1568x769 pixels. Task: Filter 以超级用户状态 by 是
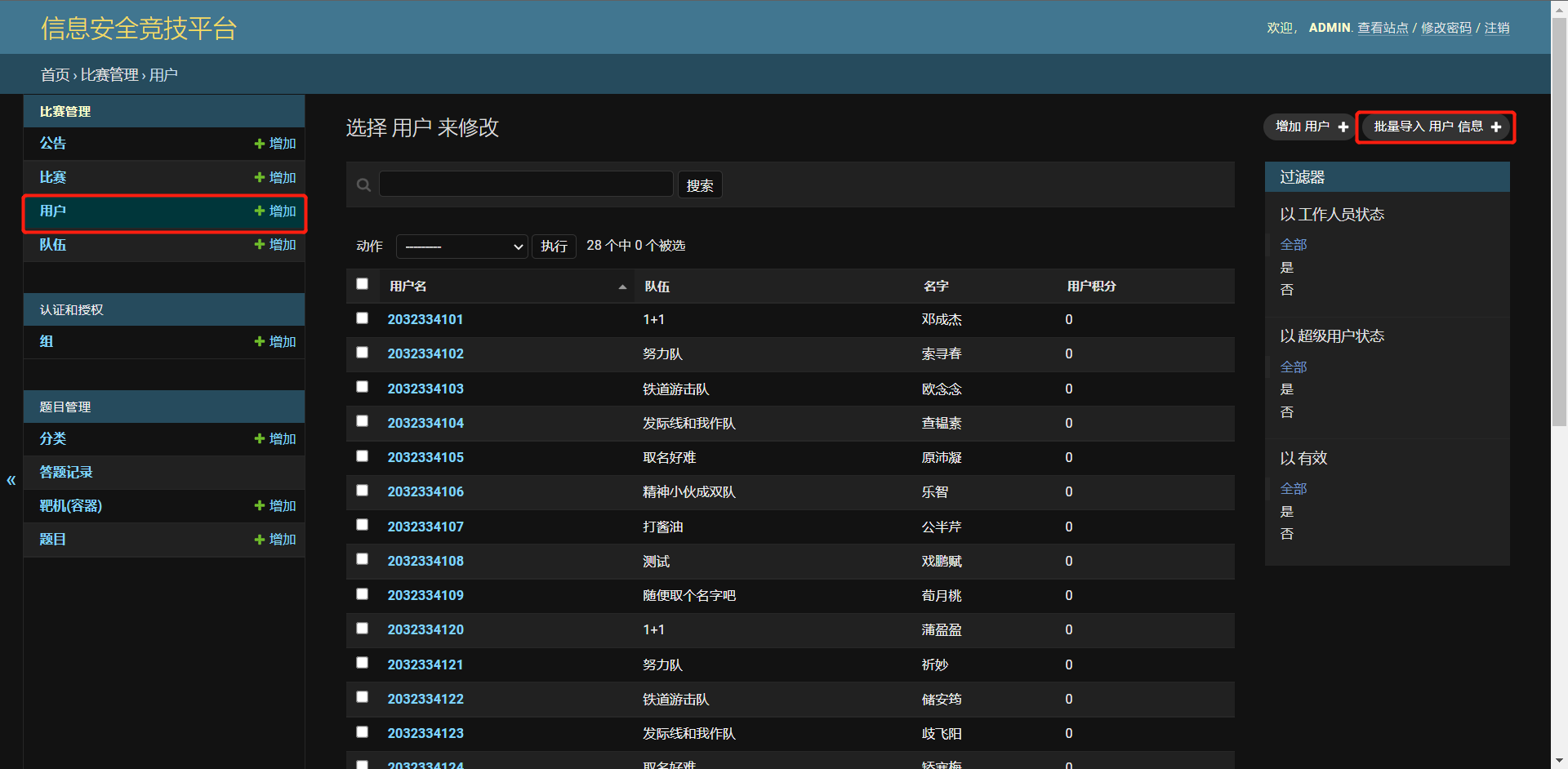(1287, 389)
